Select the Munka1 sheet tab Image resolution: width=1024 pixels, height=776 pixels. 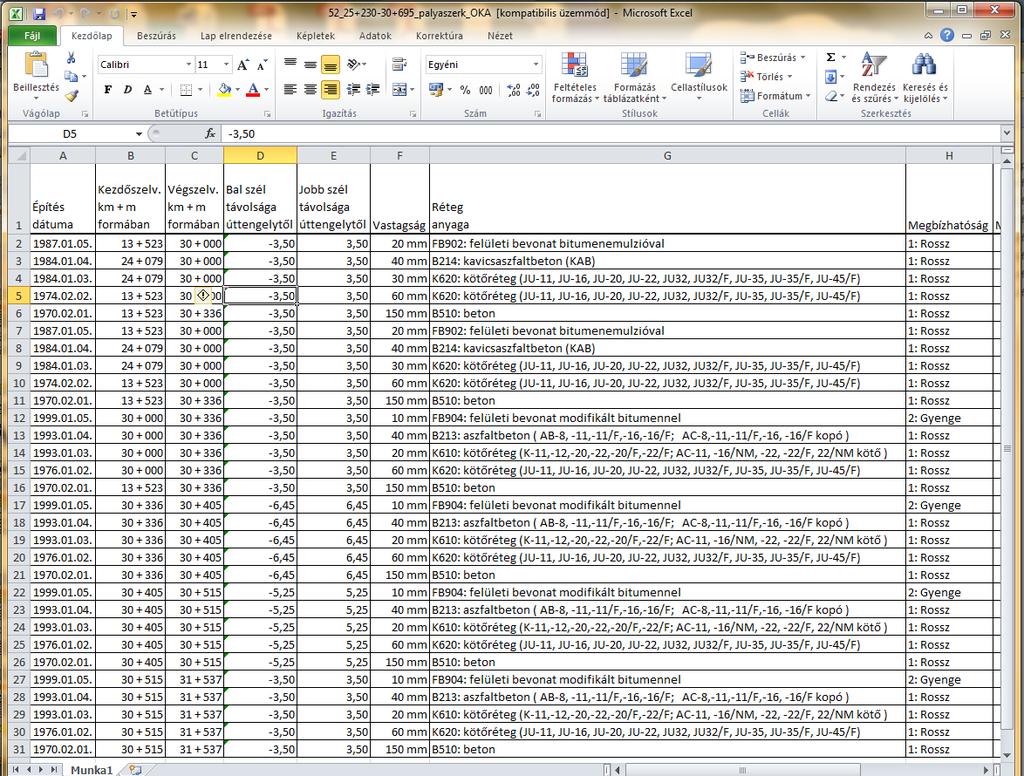tap(91, 769)
